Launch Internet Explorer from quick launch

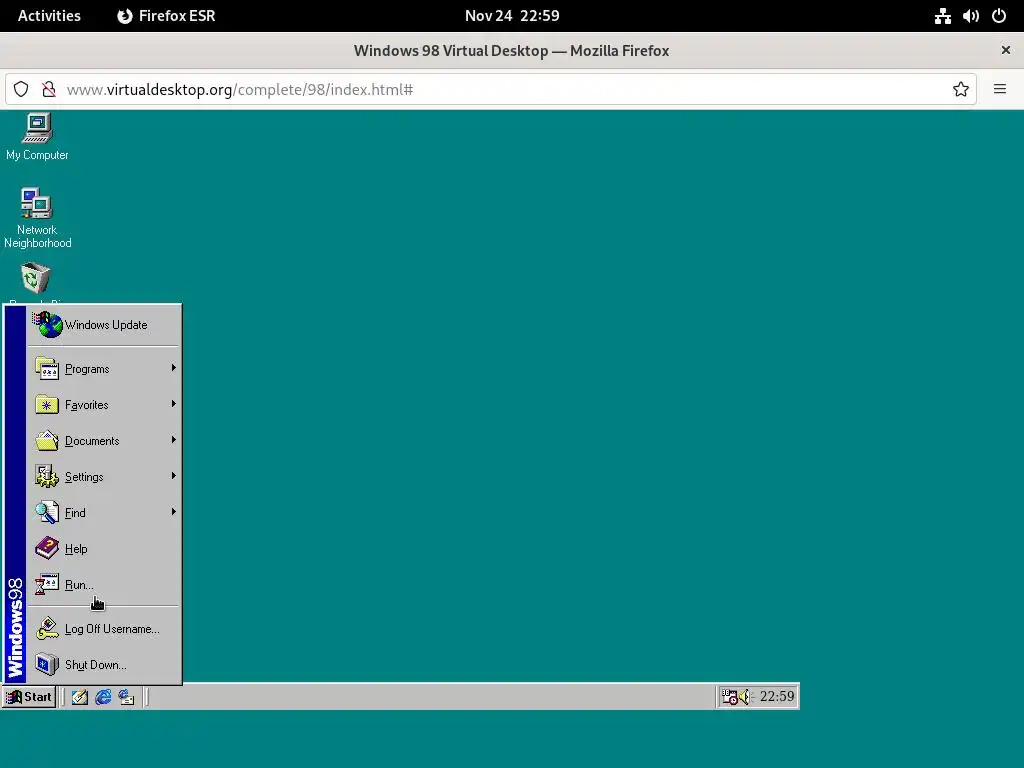(x=103, y=697)
